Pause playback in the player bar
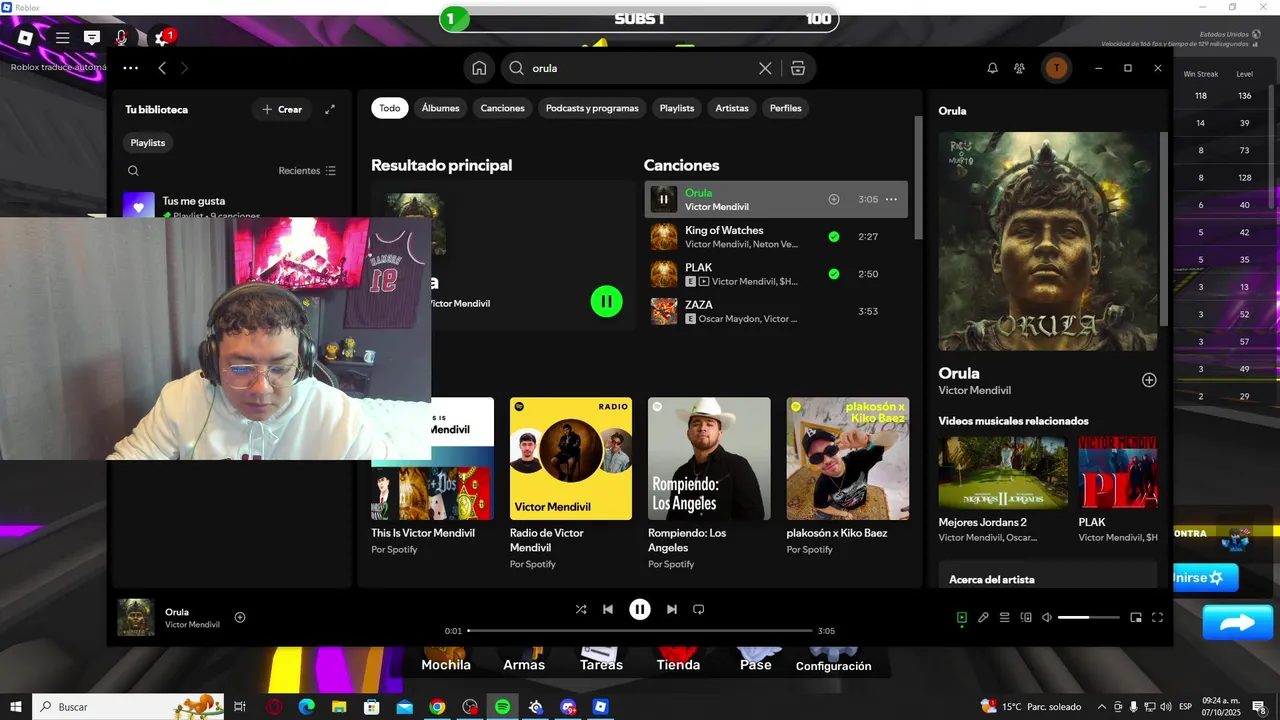Viewport: 1280px width, 720px height. click(x=640, y=609)
